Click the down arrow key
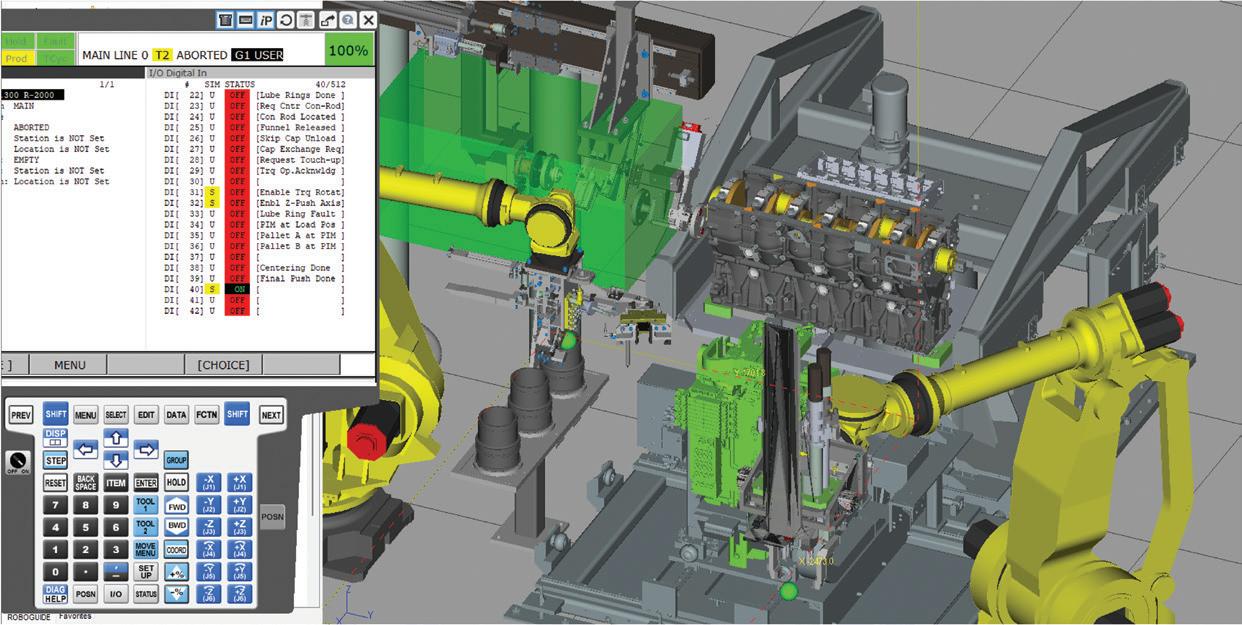The width and height of the screenshot is (1242, 625). coord(116,460)
